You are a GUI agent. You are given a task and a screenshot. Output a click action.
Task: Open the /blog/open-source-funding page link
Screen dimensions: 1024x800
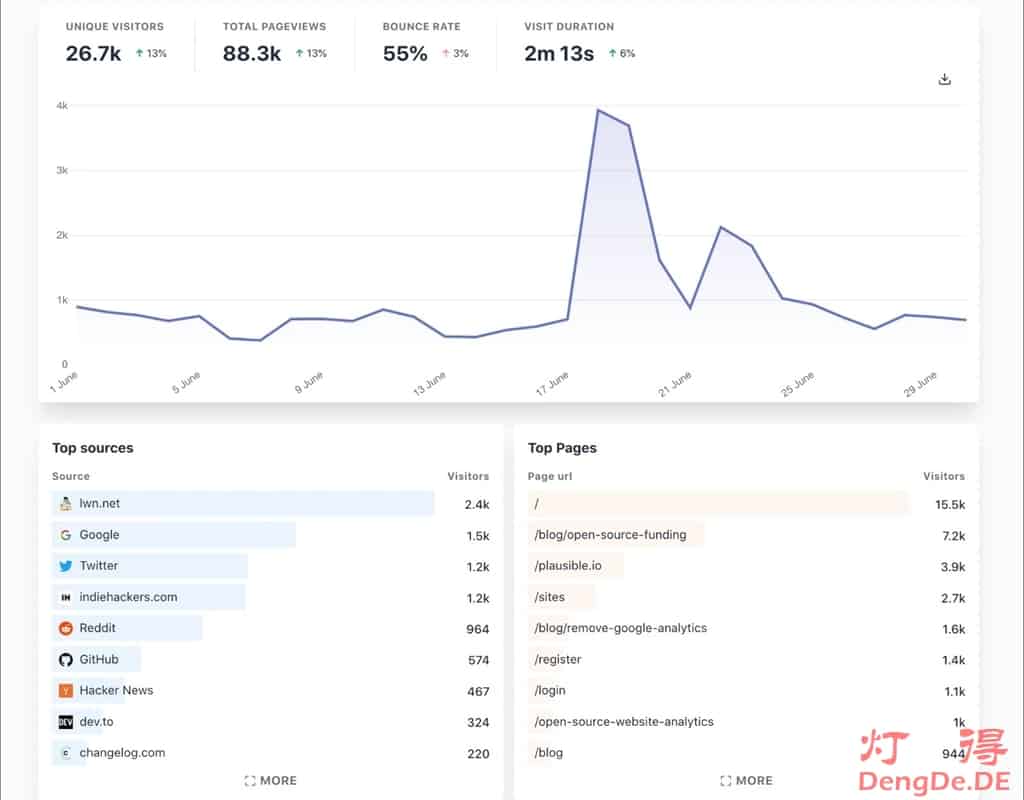click(610, 535)
